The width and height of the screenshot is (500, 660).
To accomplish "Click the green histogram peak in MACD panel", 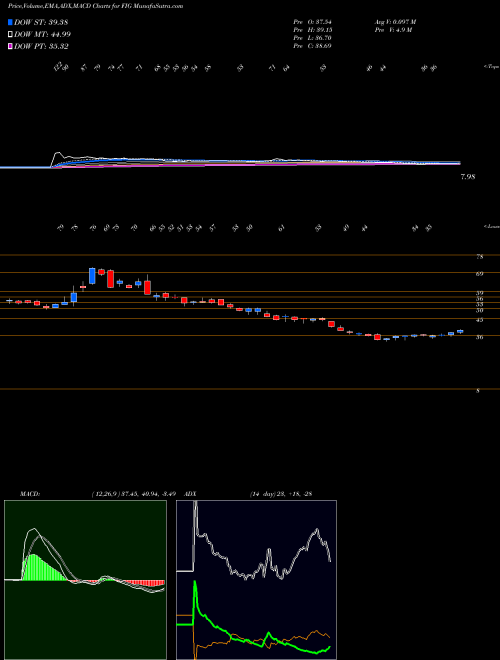I will point(34,566).
